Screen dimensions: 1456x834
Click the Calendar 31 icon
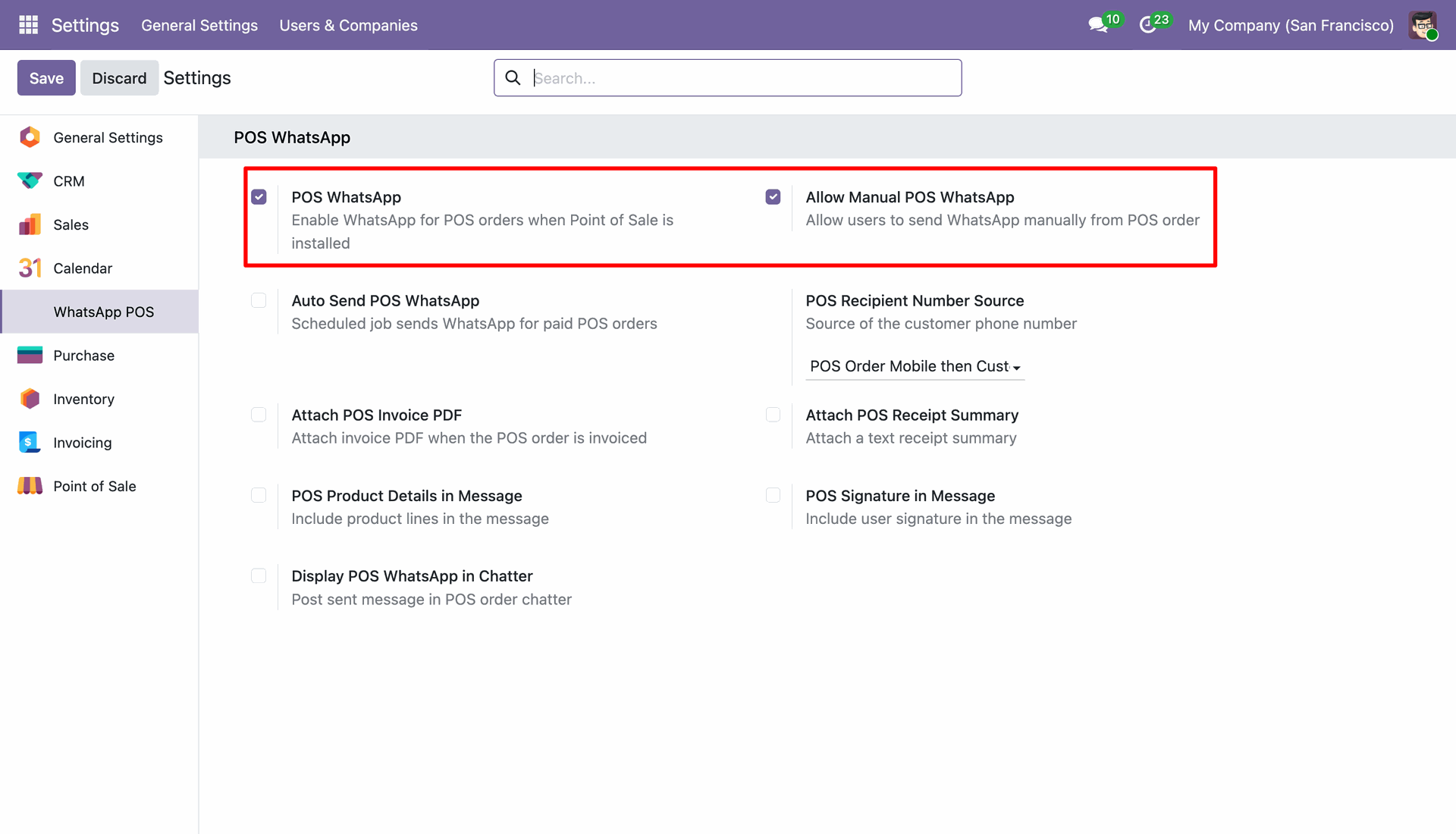[30, 268]
